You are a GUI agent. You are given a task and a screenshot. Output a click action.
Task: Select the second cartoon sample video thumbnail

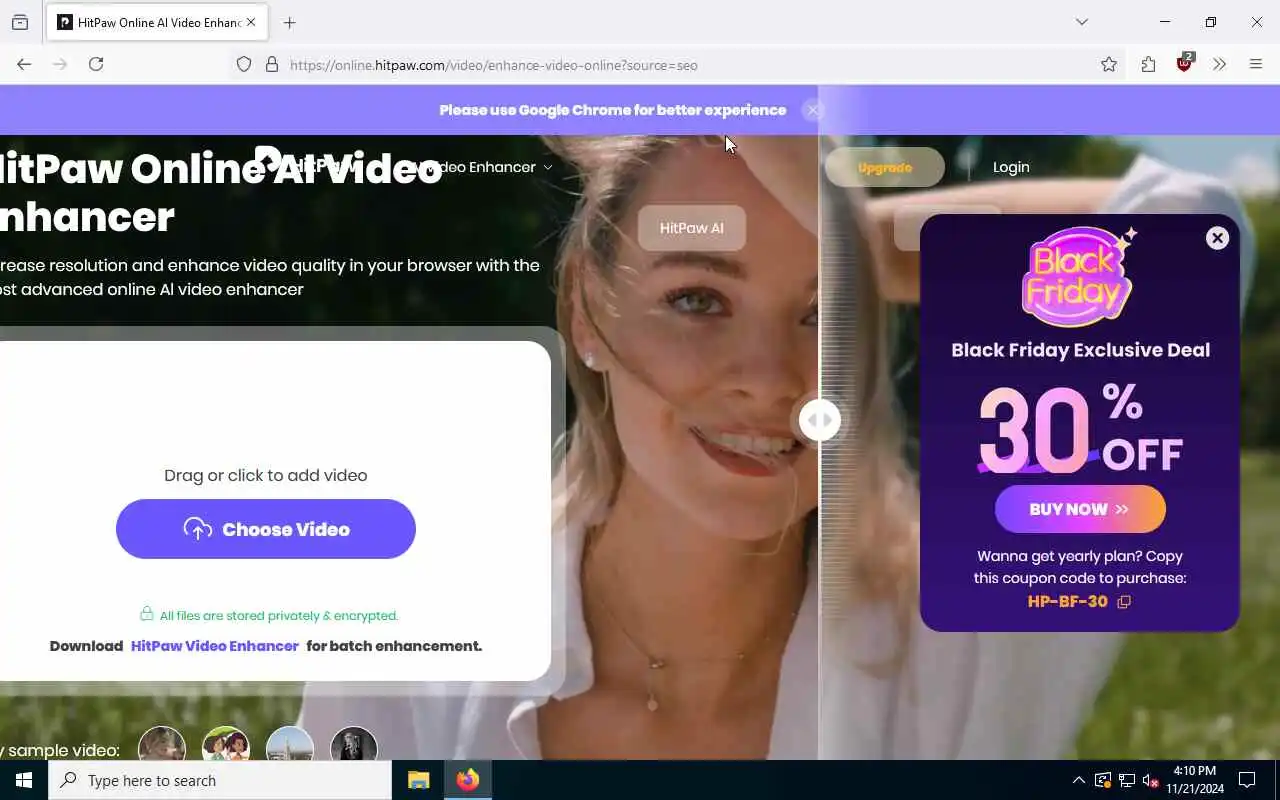(x=226, y=743)
